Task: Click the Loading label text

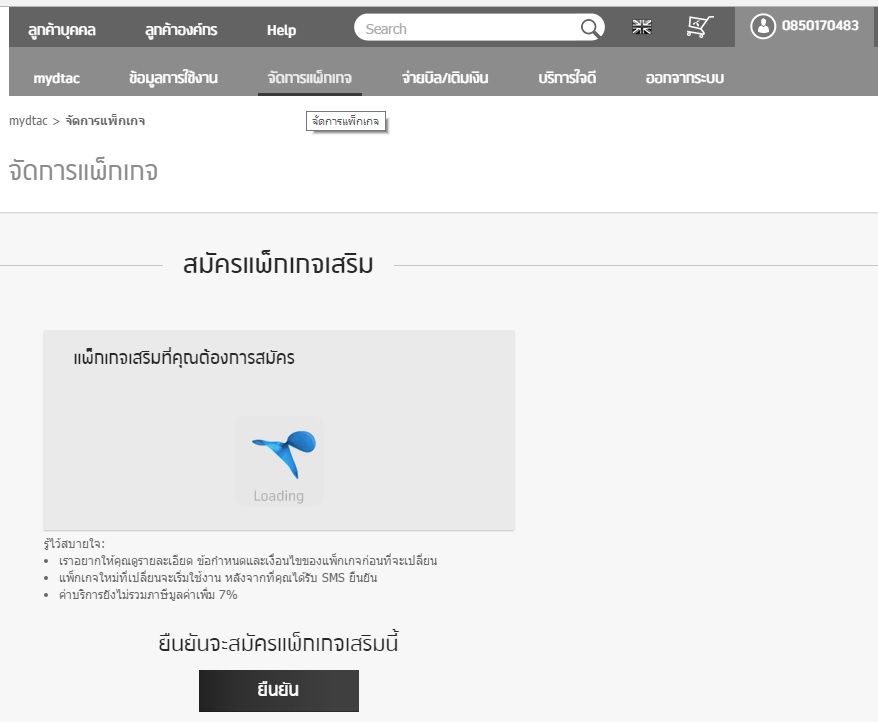Action: point(278,496)
